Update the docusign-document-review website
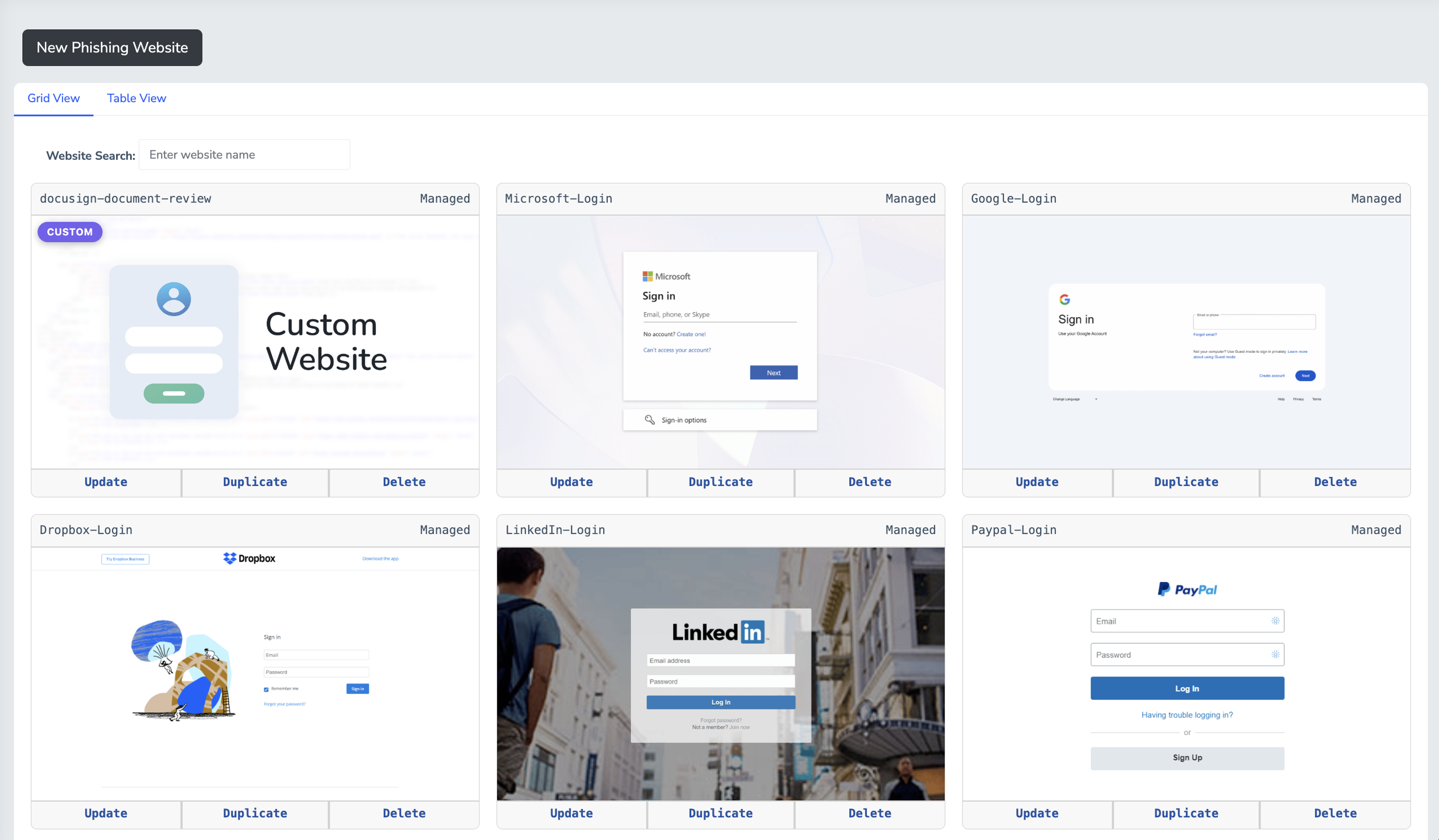 [106, 482]
